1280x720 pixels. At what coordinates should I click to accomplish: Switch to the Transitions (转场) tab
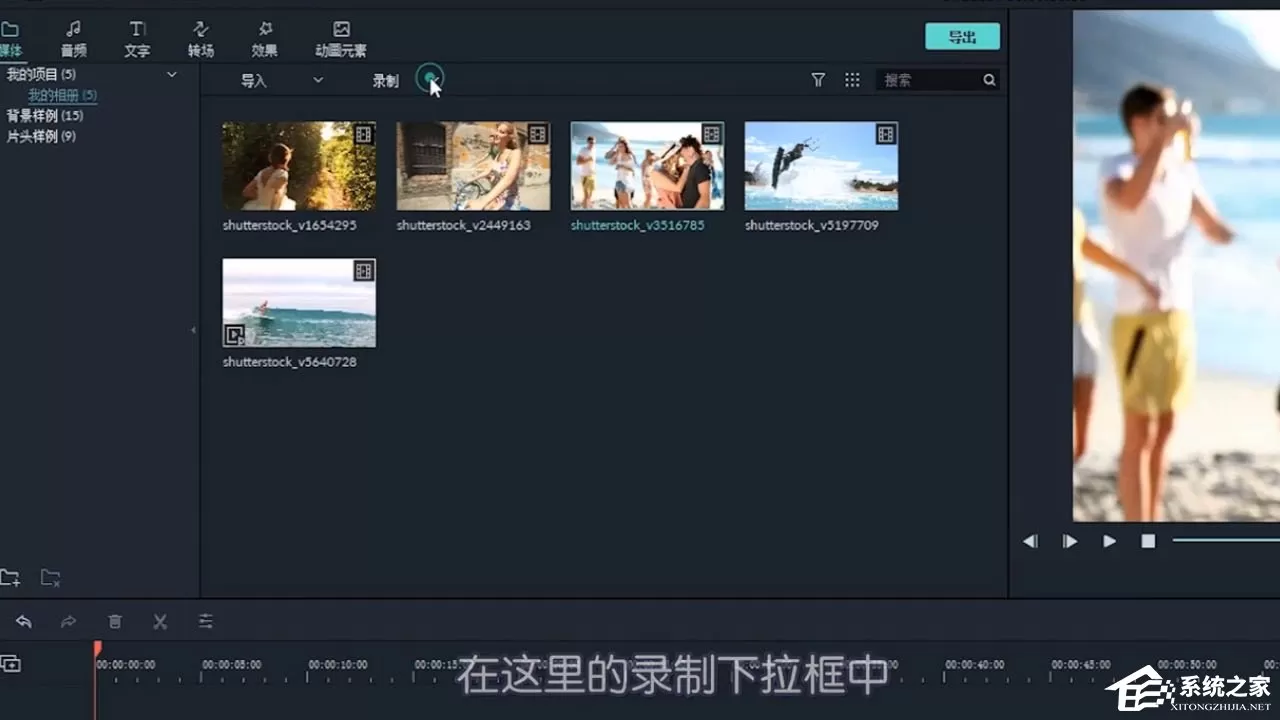pos(201,39)
